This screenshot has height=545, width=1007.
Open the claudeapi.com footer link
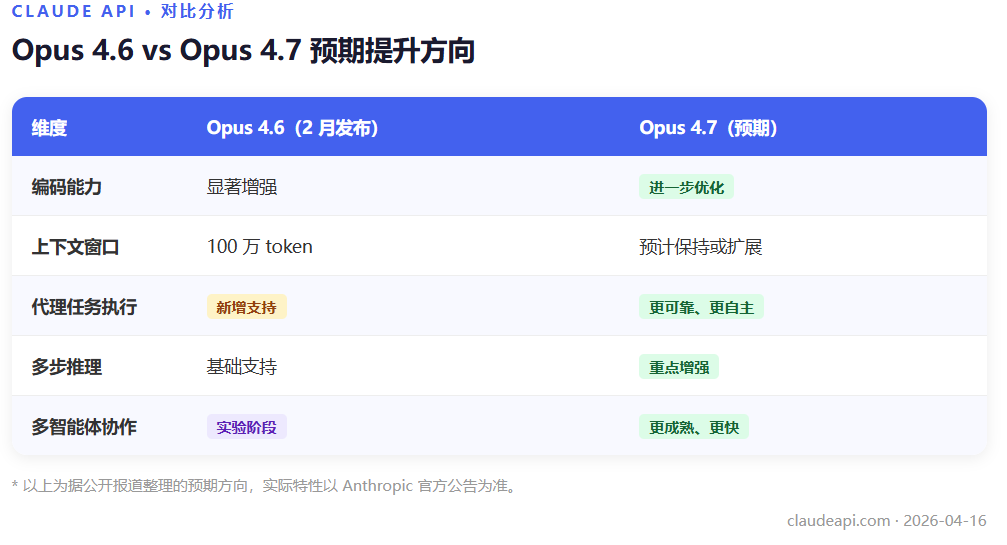coord(838,521)
